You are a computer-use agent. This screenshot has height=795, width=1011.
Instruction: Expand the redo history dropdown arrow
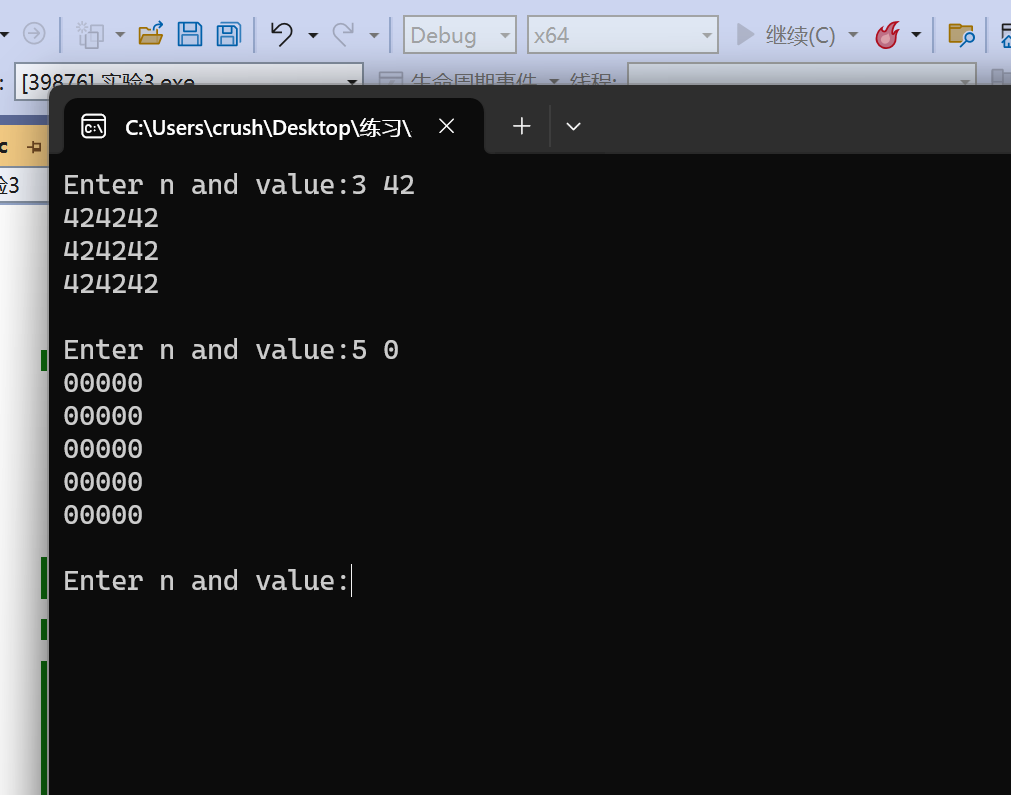point(374,35)
